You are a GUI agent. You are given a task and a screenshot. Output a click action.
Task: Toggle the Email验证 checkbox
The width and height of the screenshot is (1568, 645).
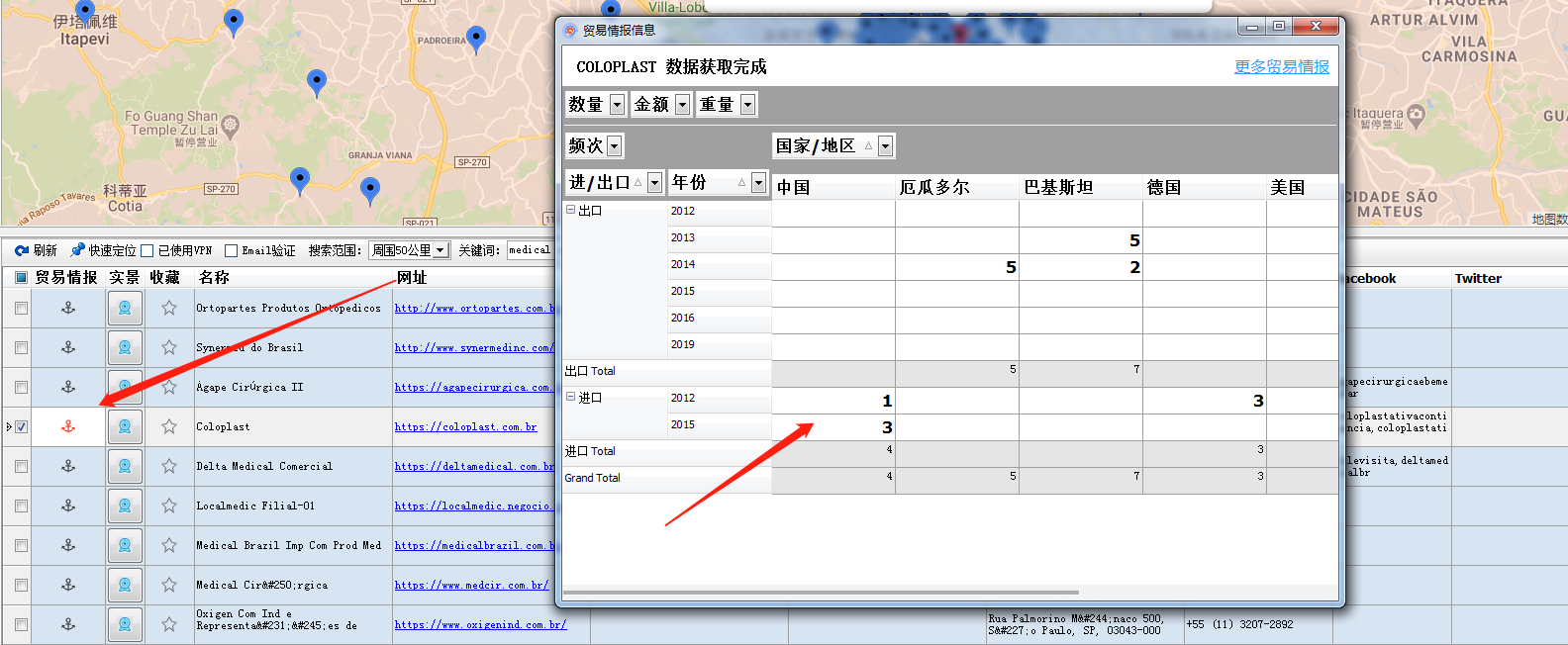(x=231, y=250)
